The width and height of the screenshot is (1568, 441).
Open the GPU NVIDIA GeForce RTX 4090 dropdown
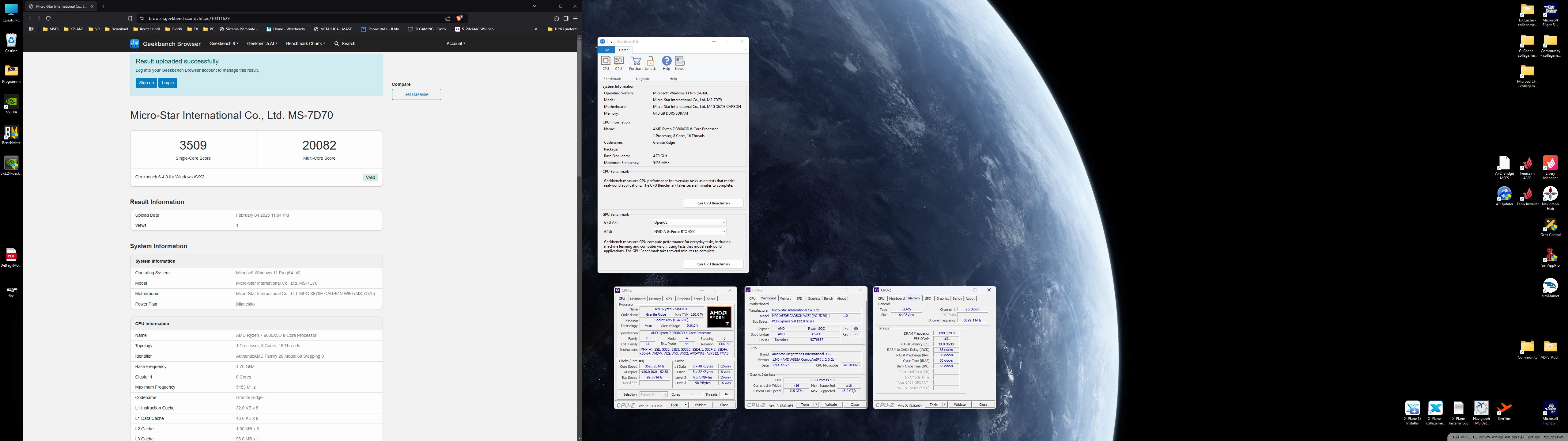tap(689, 231)
